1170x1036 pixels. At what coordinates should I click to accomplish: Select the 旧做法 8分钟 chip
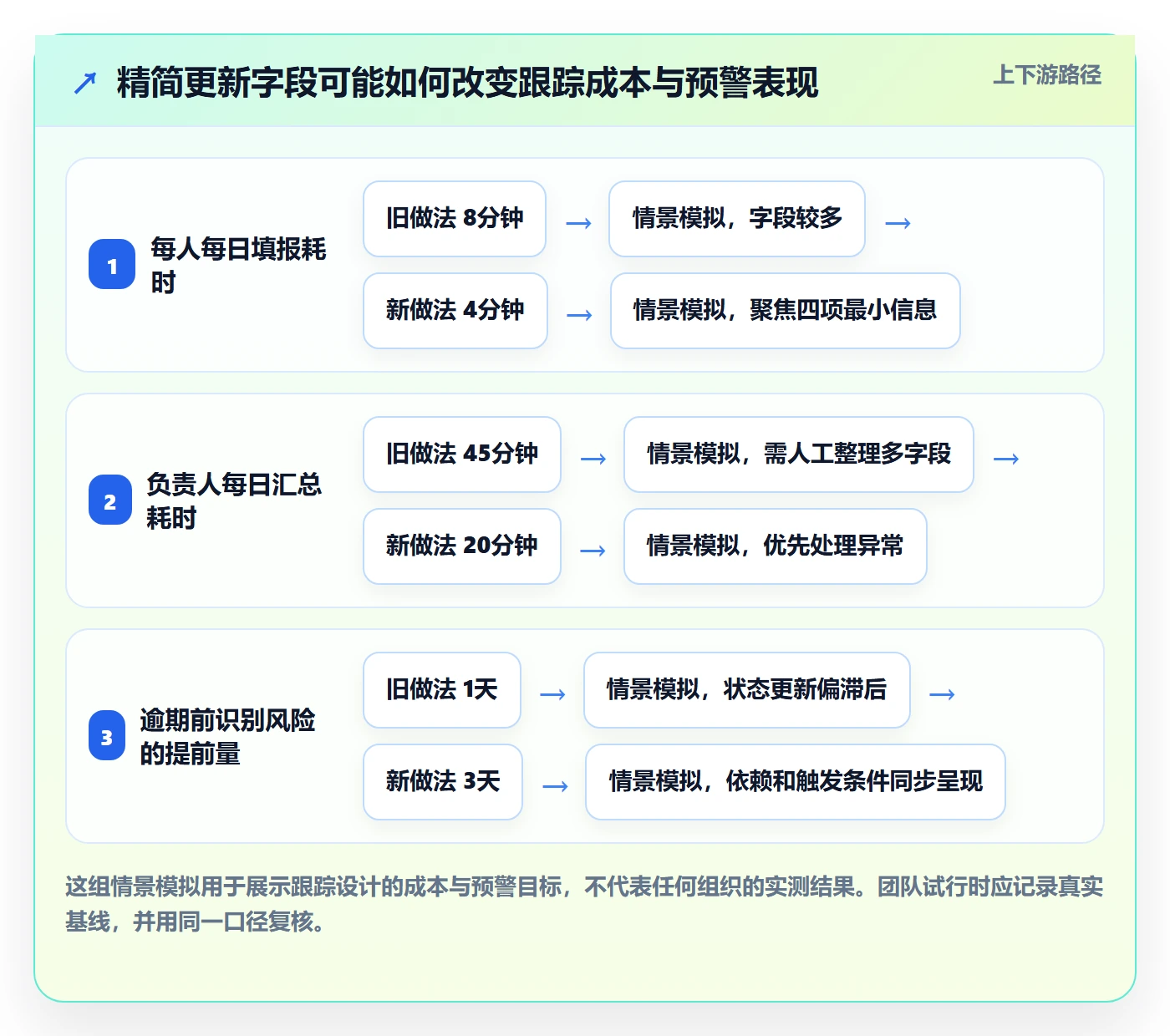click(x=455, y=219)
